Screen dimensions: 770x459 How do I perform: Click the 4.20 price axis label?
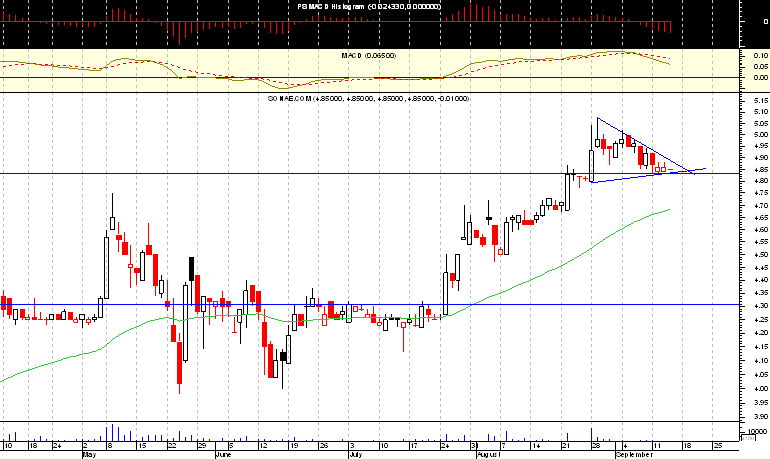[x=761, y=333]
